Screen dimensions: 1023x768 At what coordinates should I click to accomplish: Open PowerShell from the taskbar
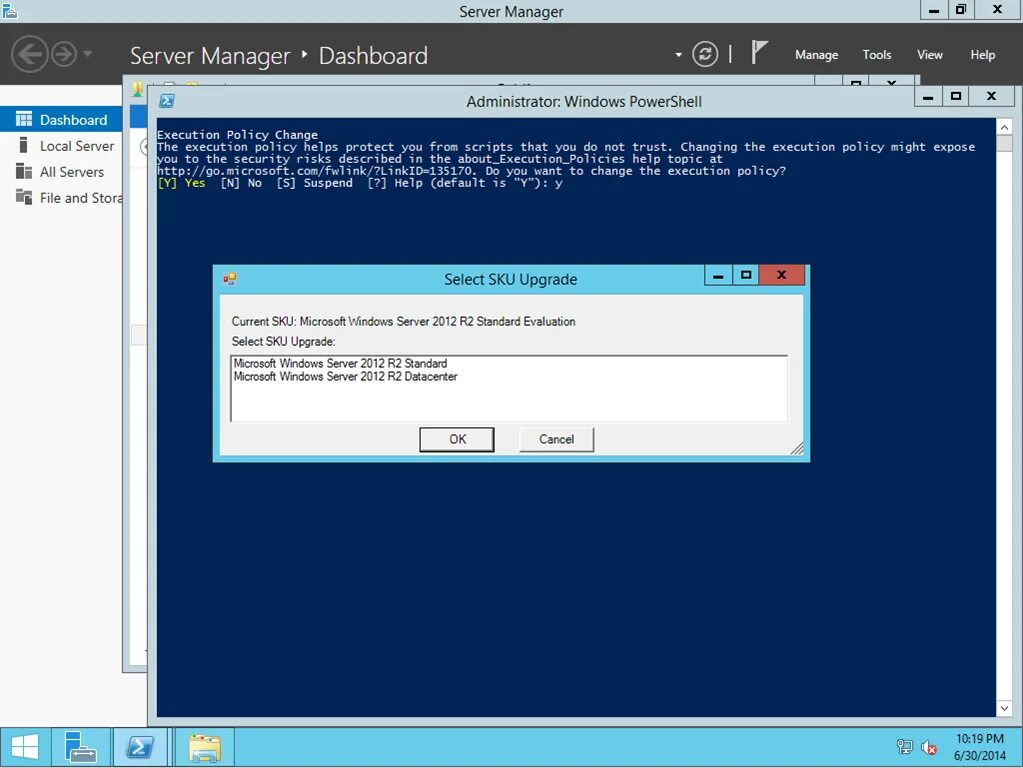pos(140,747)
